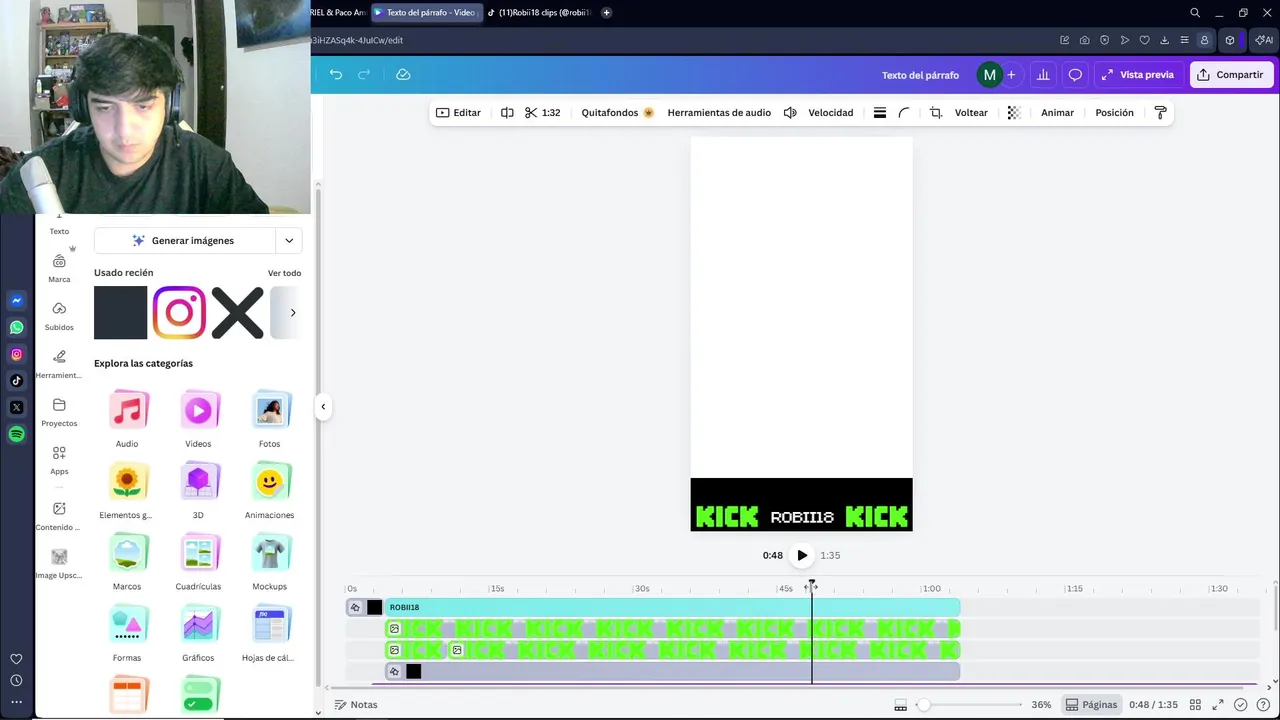Screen dimensions: 1280x720
Task: Open Spotify in browser sidebar
Action: click(16, 435)
